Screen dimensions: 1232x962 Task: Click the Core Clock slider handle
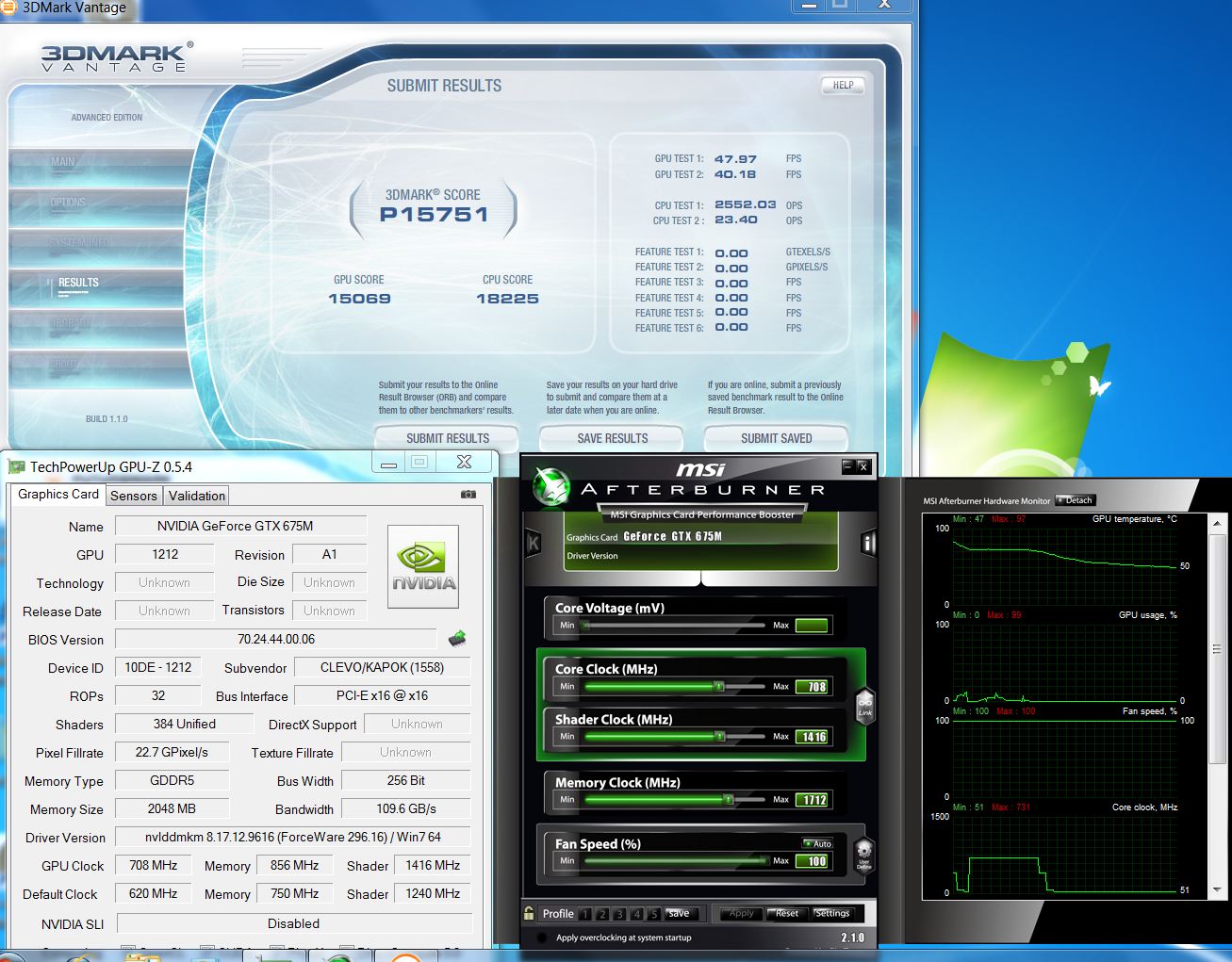[x=718, y=686]
